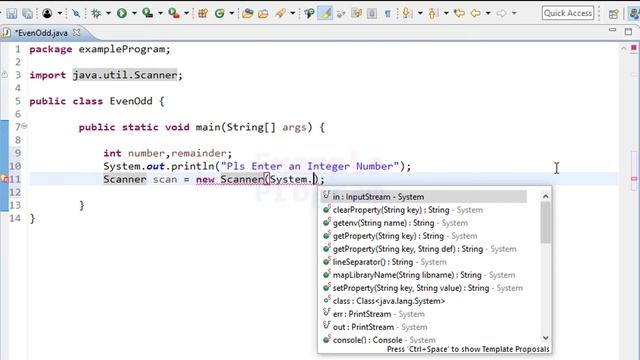Choose 'class : Class<java.lang.System>' proposal
This screenshot has height=360, width=640.
(x=423, y=301)
